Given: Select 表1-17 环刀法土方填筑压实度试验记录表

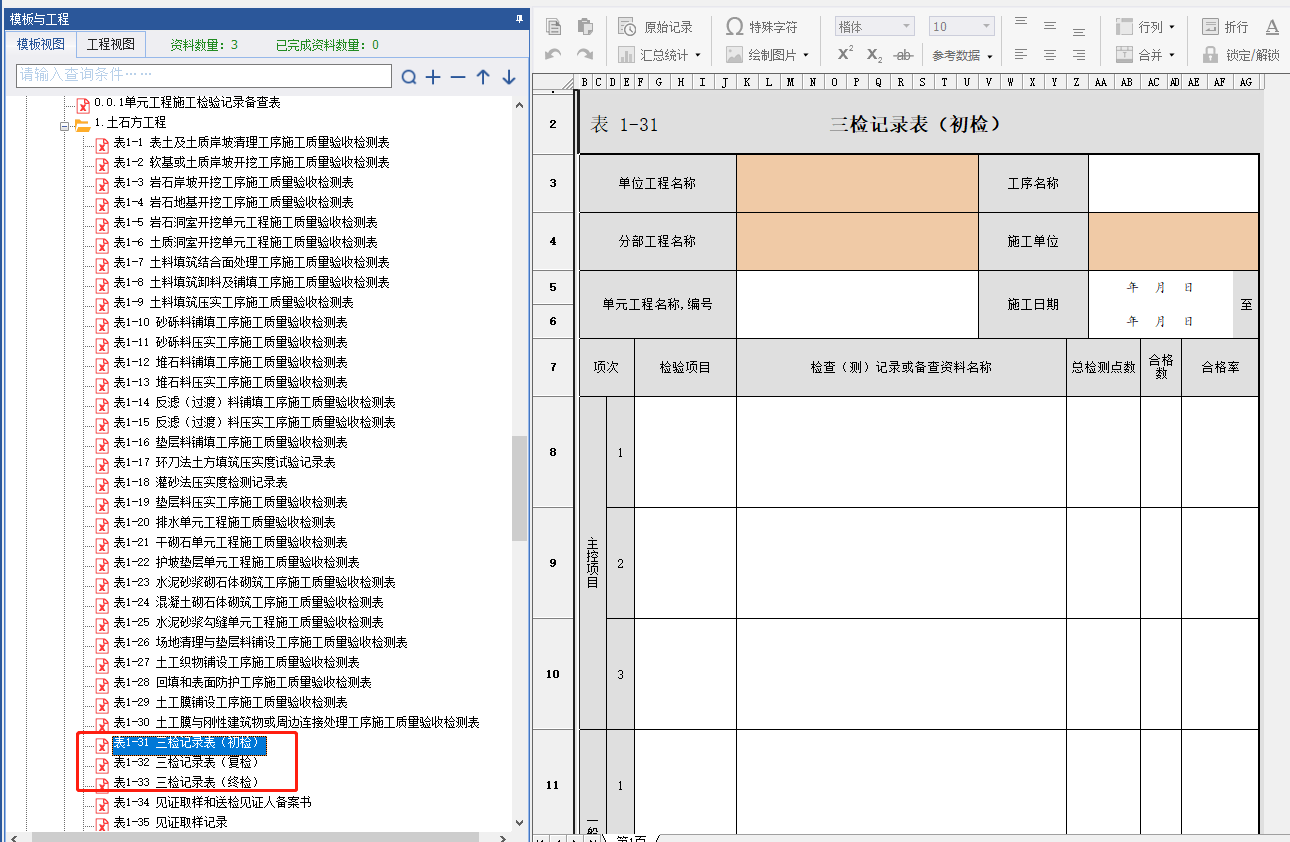Looking at the screenshot, I should (x=224, y=463).
